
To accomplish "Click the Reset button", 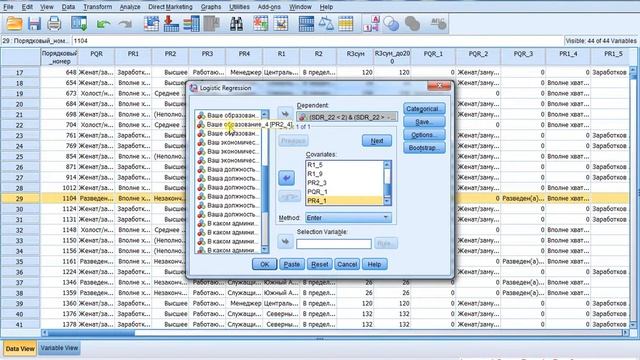I will click(320, 264).
